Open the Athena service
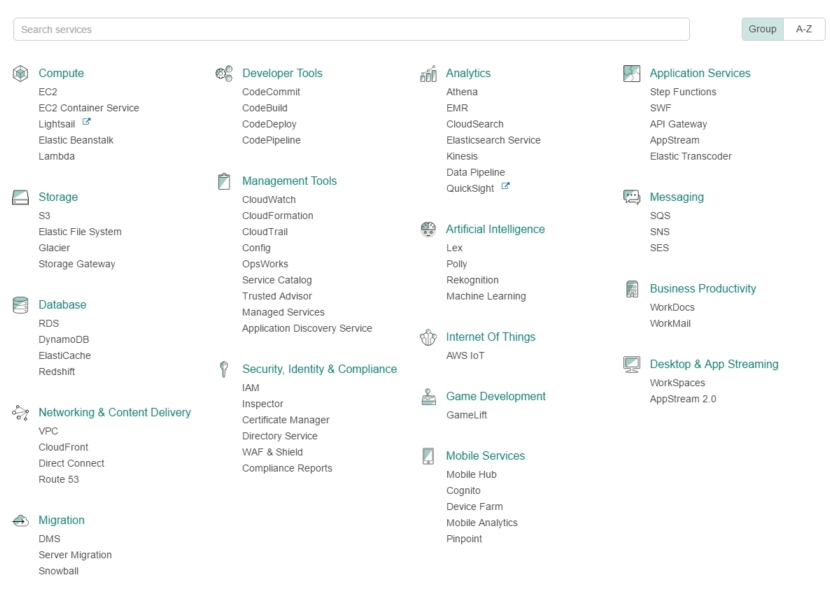 (462, 92)
